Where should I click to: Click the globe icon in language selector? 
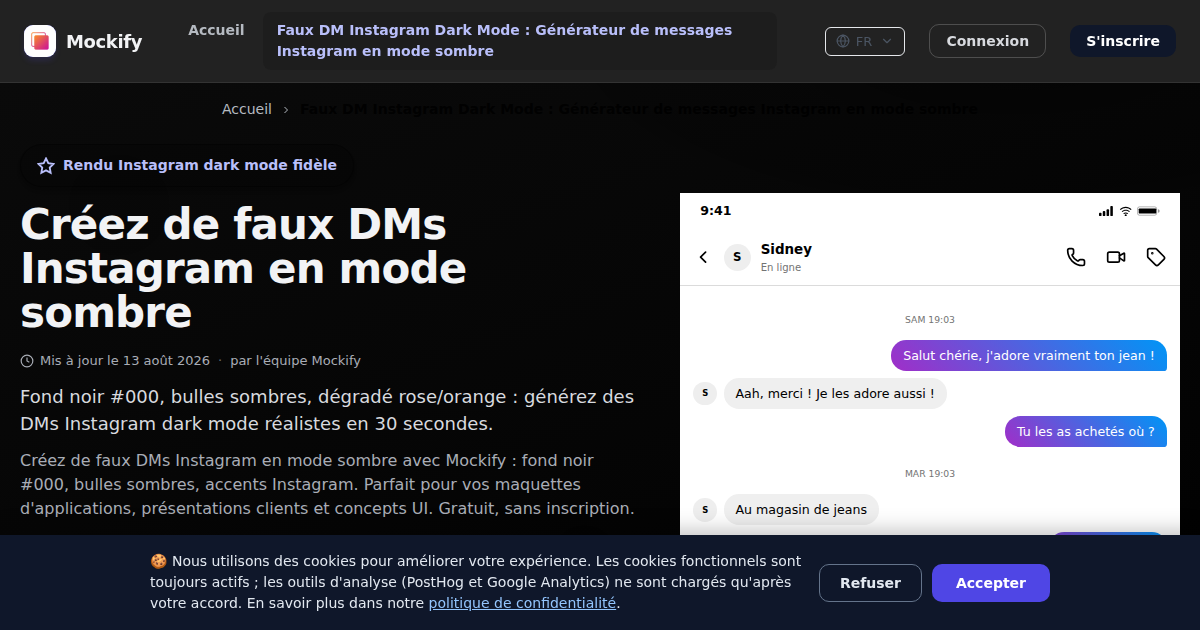[843, 41]
